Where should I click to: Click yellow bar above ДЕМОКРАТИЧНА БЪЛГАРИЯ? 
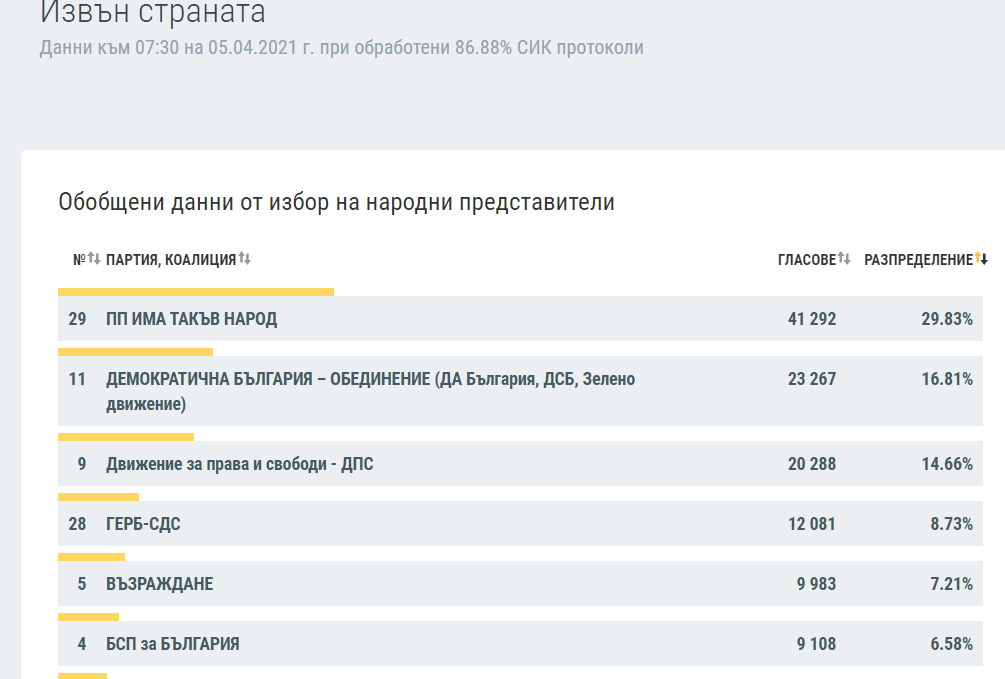pos(135,352)
